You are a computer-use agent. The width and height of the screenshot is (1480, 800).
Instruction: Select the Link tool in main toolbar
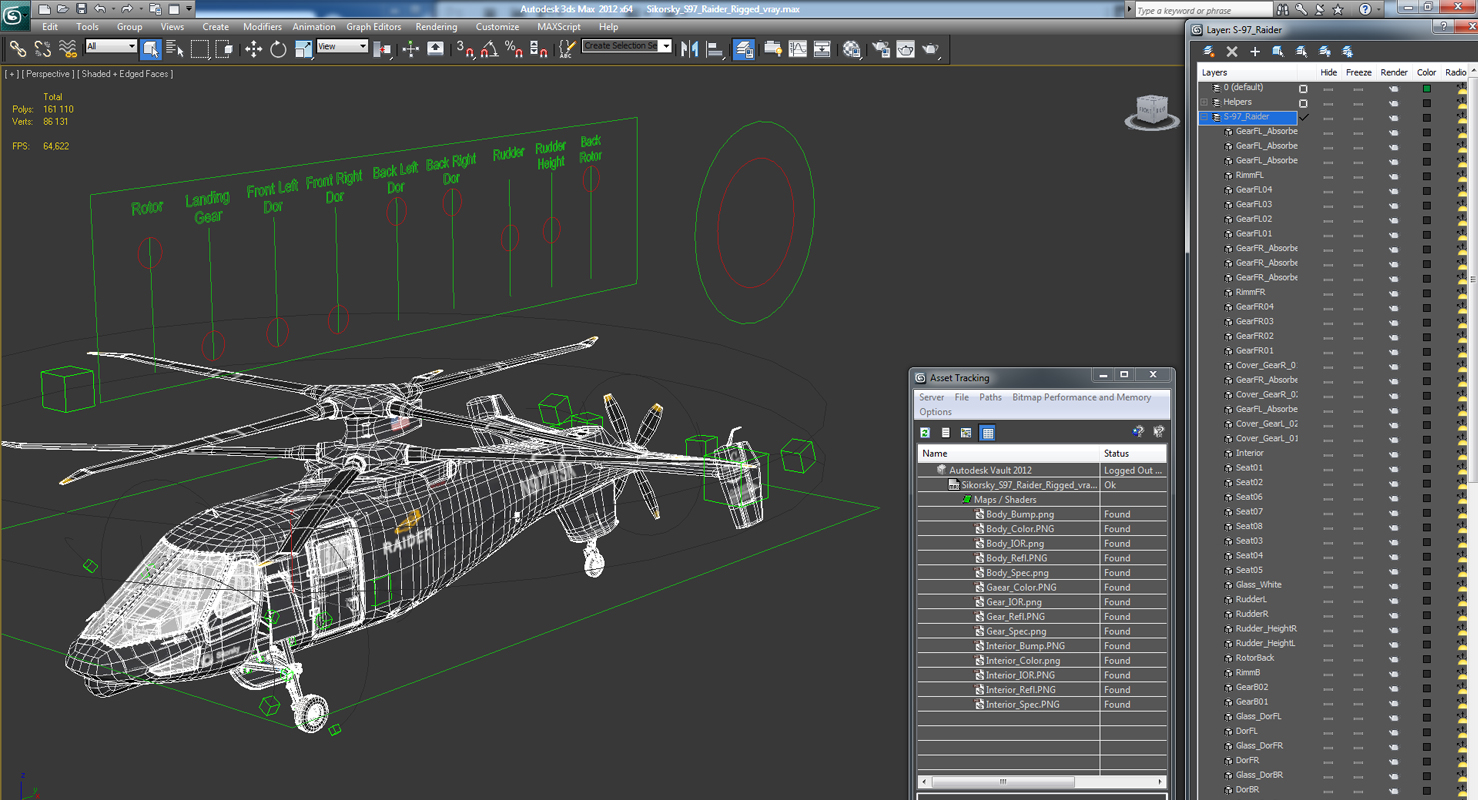(x=18, y=48)
